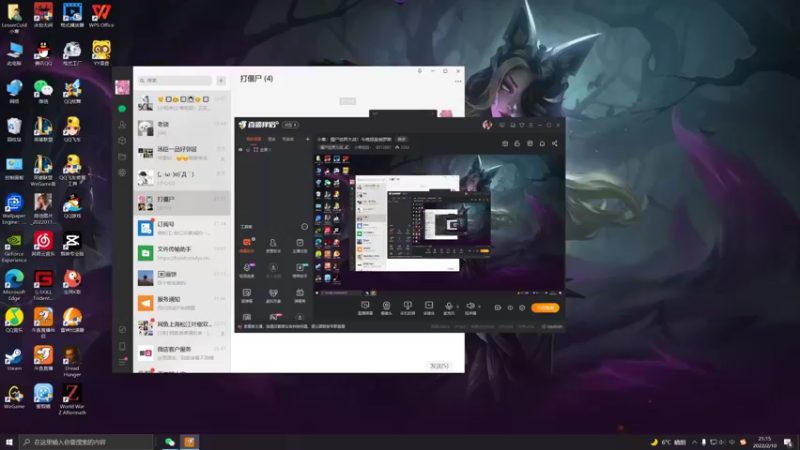800x450 pixels.
Task: Open the virtual avatar bear tool icon
Action: [273, 293]
